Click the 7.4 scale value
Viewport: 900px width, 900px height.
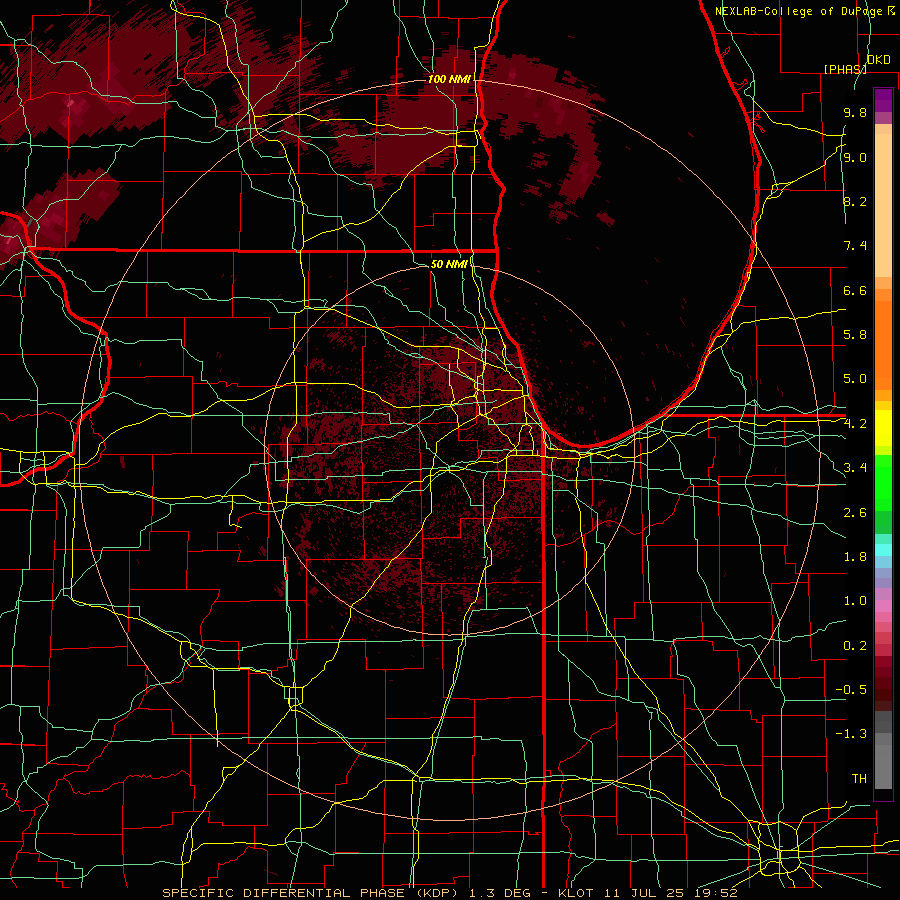855,246
